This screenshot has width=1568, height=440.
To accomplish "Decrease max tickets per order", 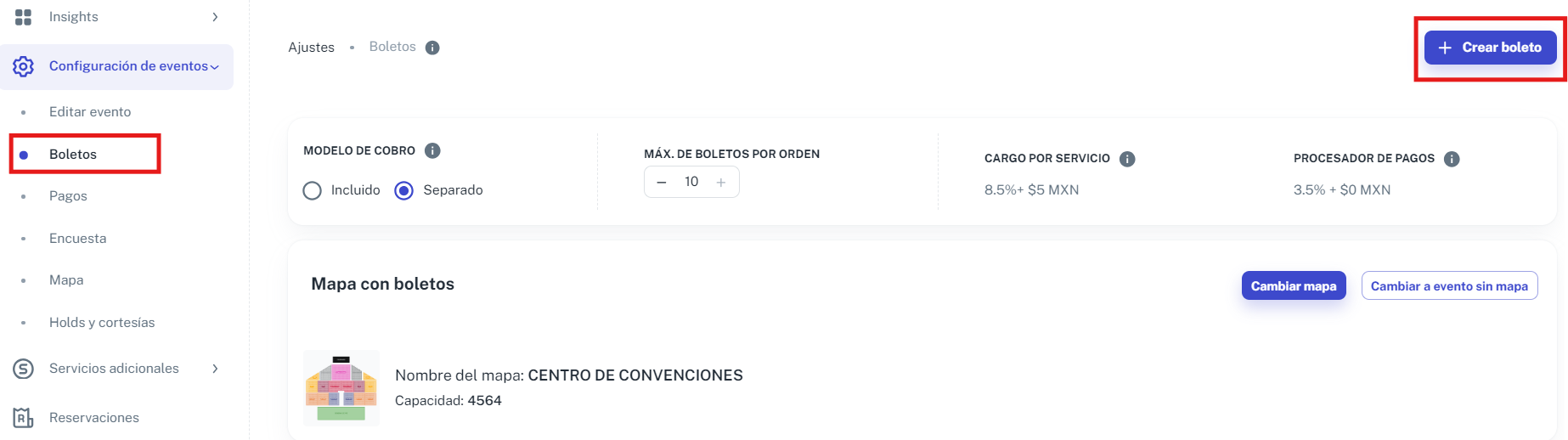I will click(662, 182).
